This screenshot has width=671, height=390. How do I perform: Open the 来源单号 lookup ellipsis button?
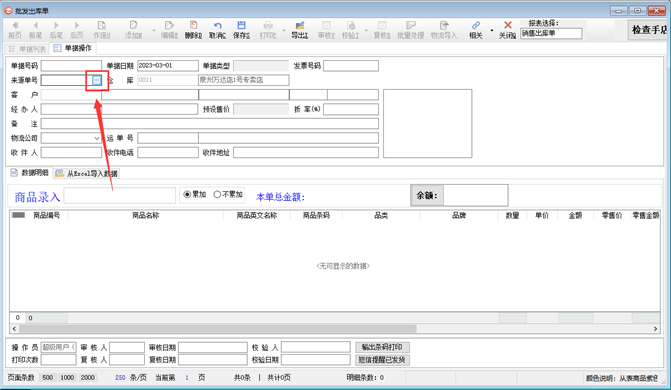(97, 80)
